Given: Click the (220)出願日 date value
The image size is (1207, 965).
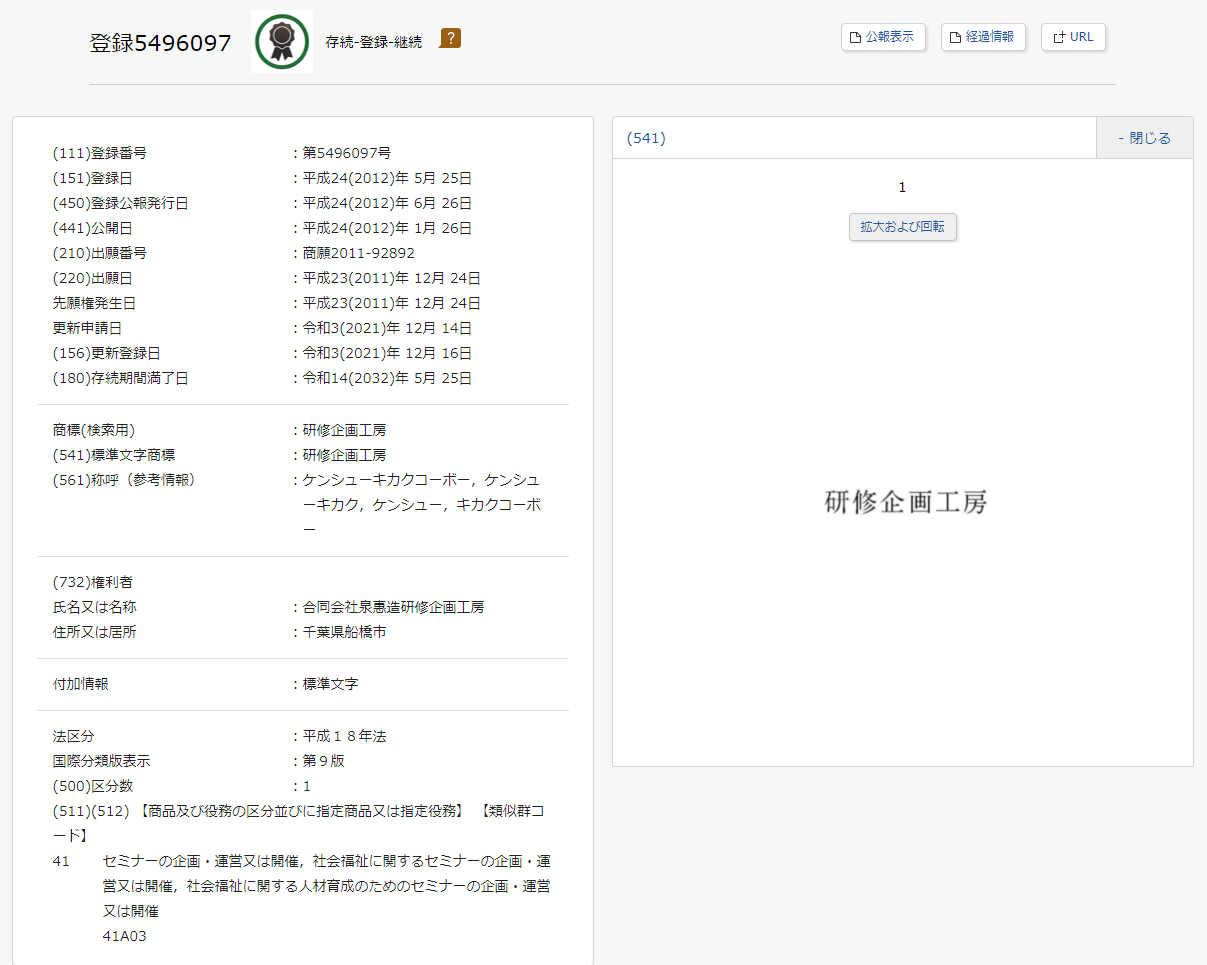Looking at the screenshot, I should (392, 278).
